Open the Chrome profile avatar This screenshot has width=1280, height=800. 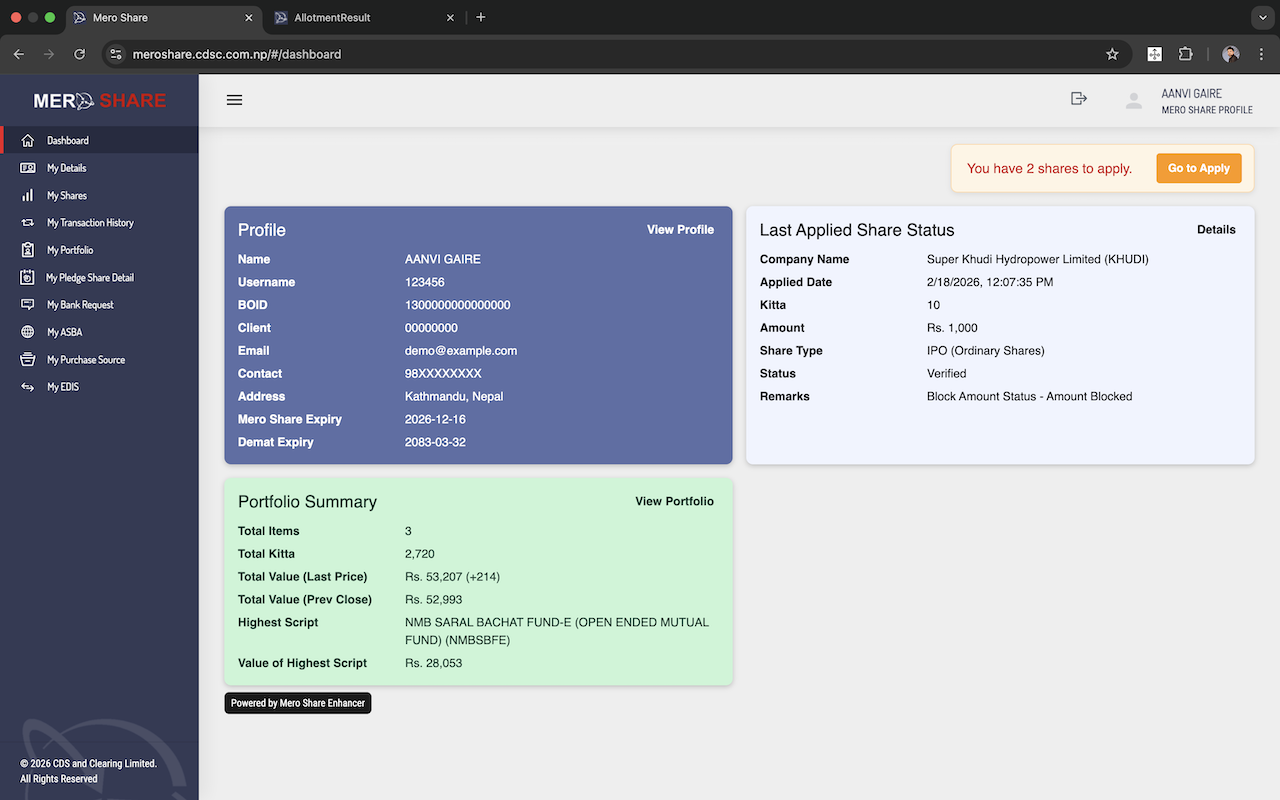point(1231,54)
